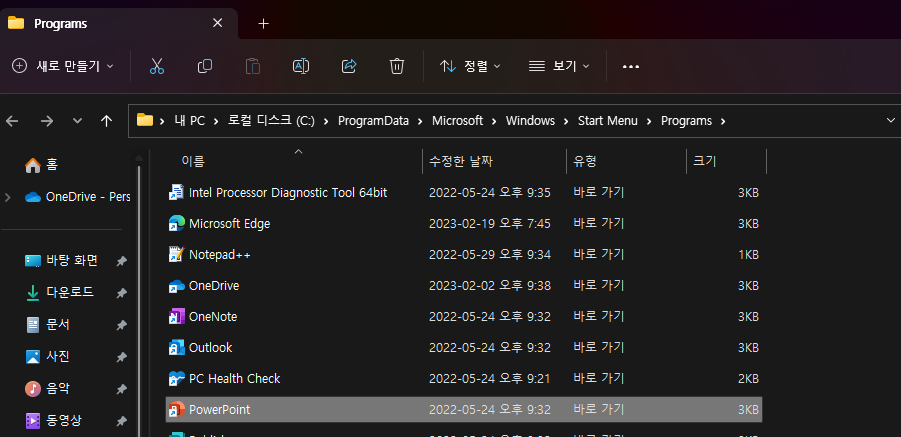Click pin icon next to 다운로드
901x437 pixels.
point(121,293)
